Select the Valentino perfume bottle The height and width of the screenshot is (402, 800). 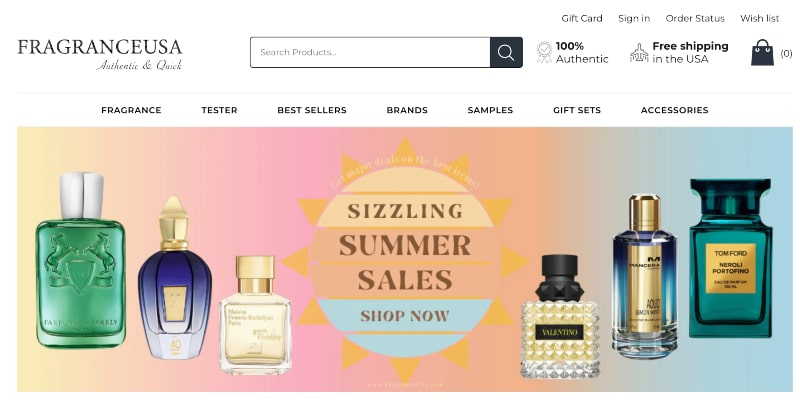(560, 316)
